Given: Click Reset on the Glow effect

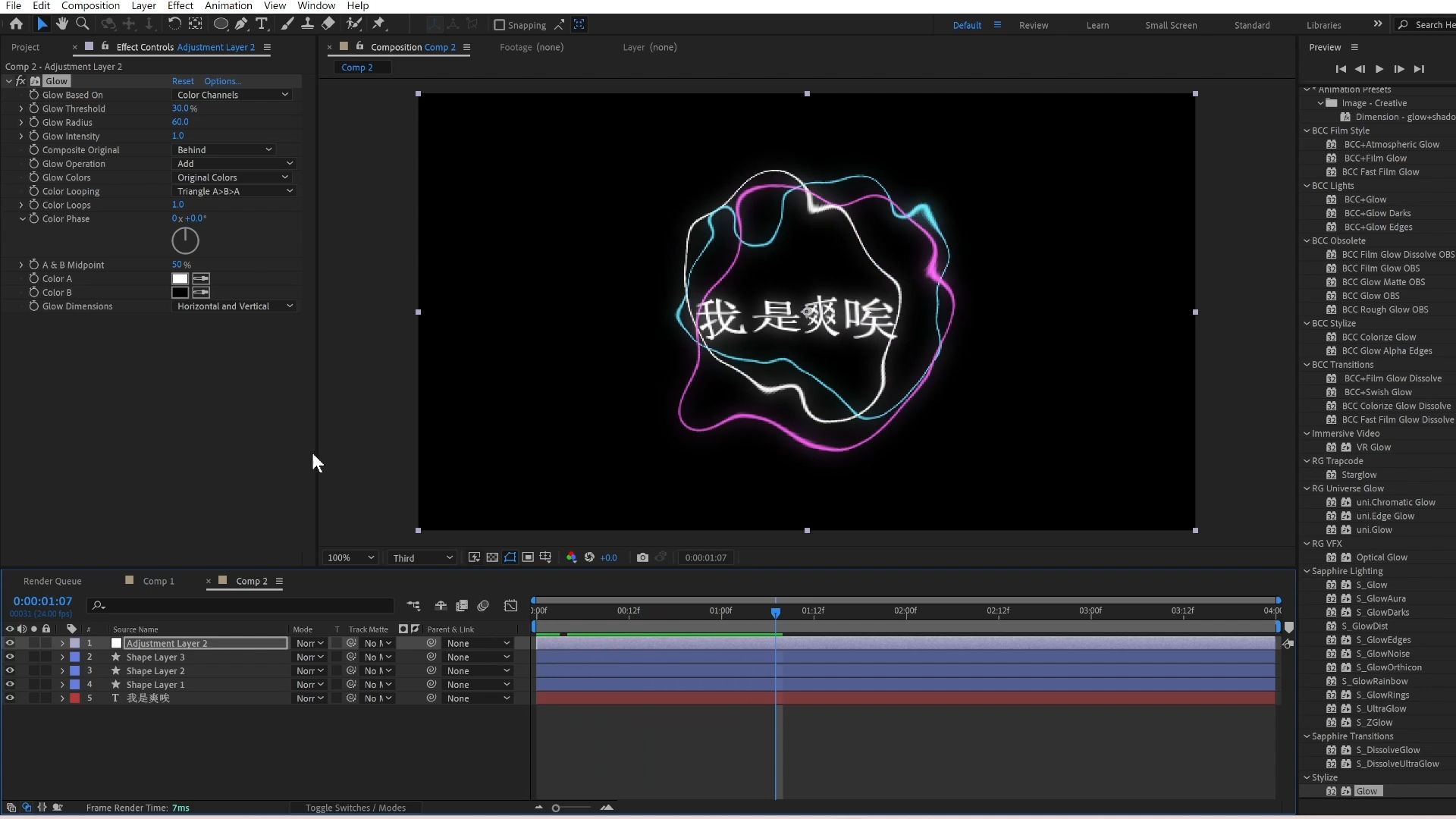Looking at the screenshot, I should click(182, 80).
